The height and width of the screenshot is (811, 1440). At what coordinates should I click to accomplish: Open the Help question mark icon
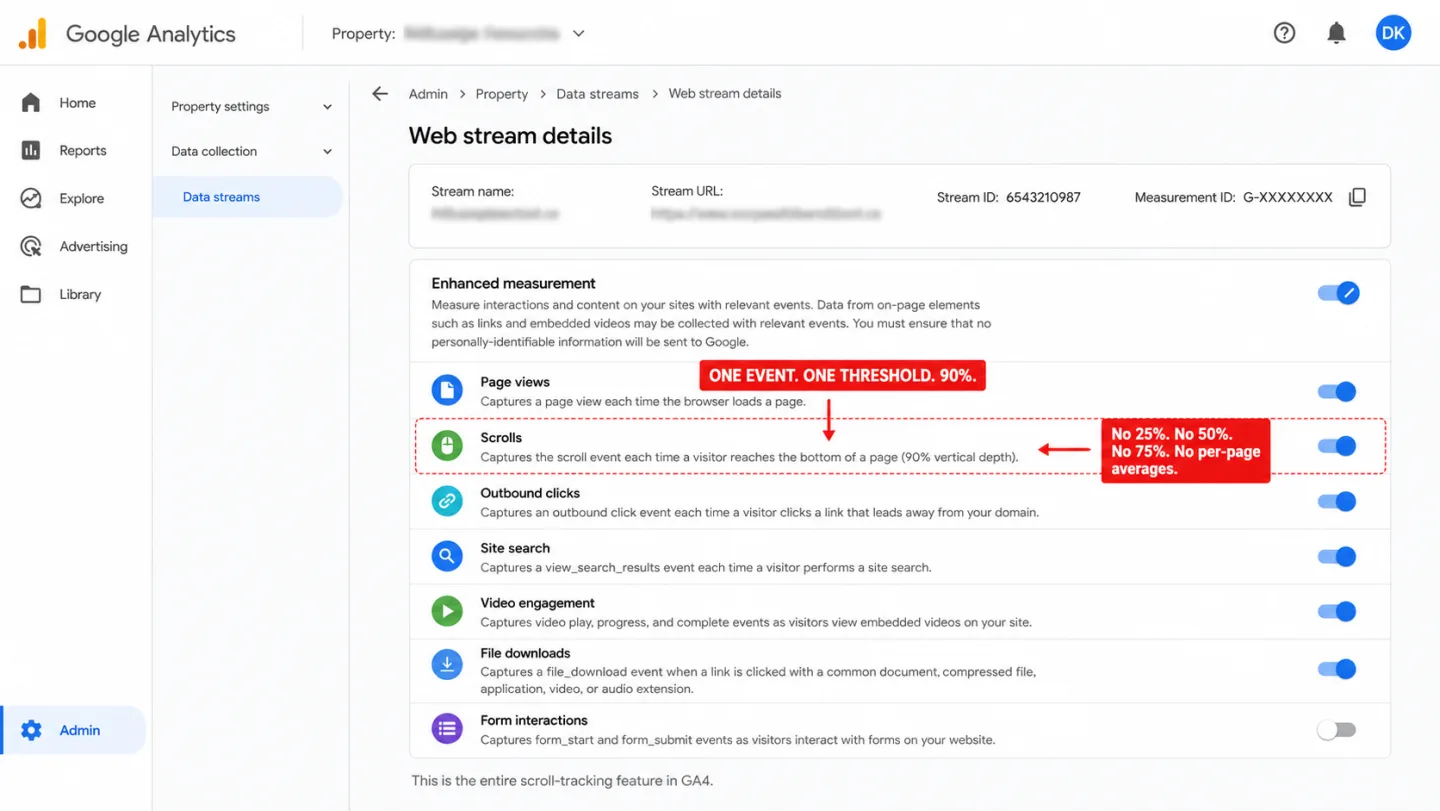(1284, 33)
